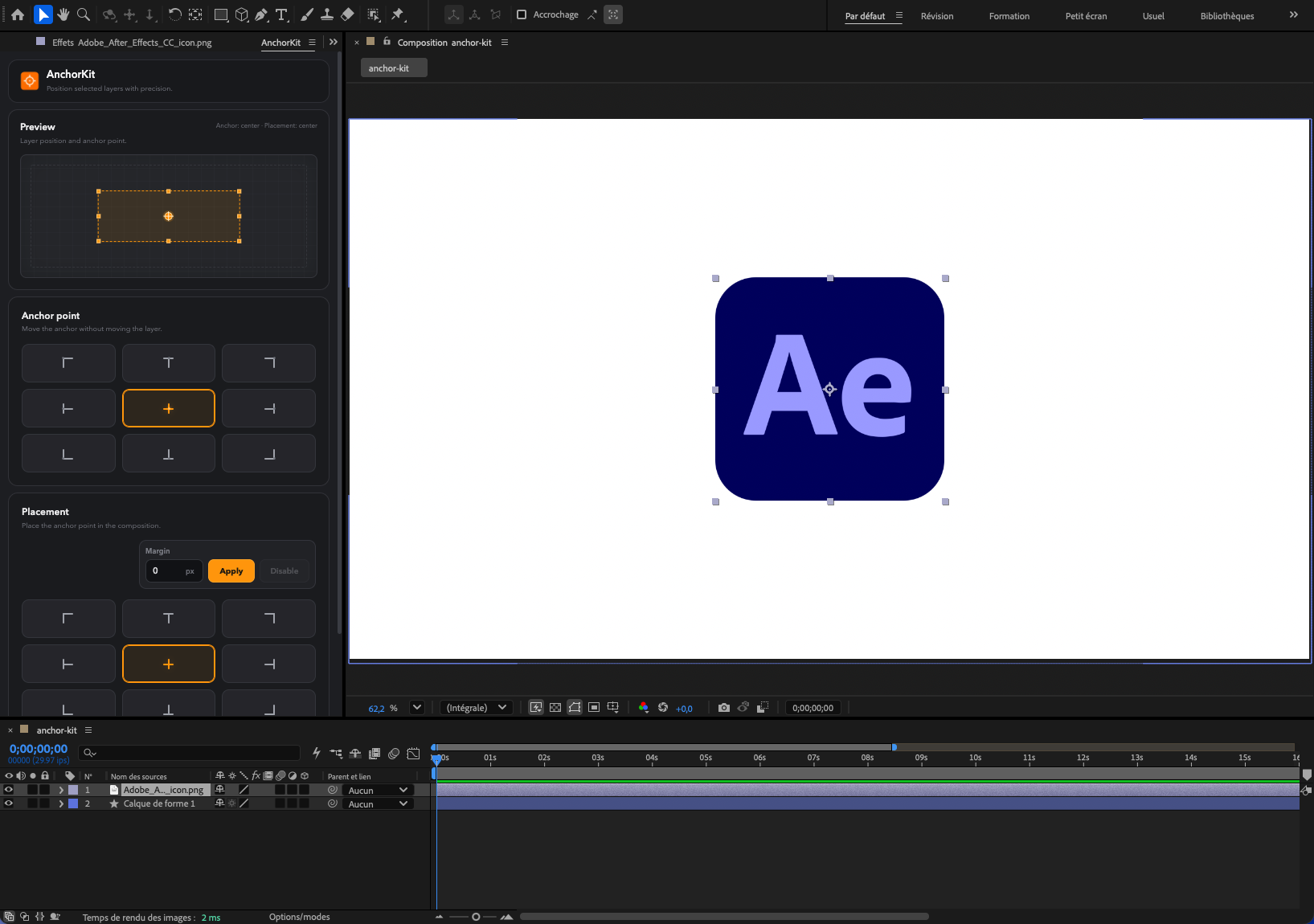Go to the Home screen icon
This screenshot has height=924, width=1314.
pos(18,14)
